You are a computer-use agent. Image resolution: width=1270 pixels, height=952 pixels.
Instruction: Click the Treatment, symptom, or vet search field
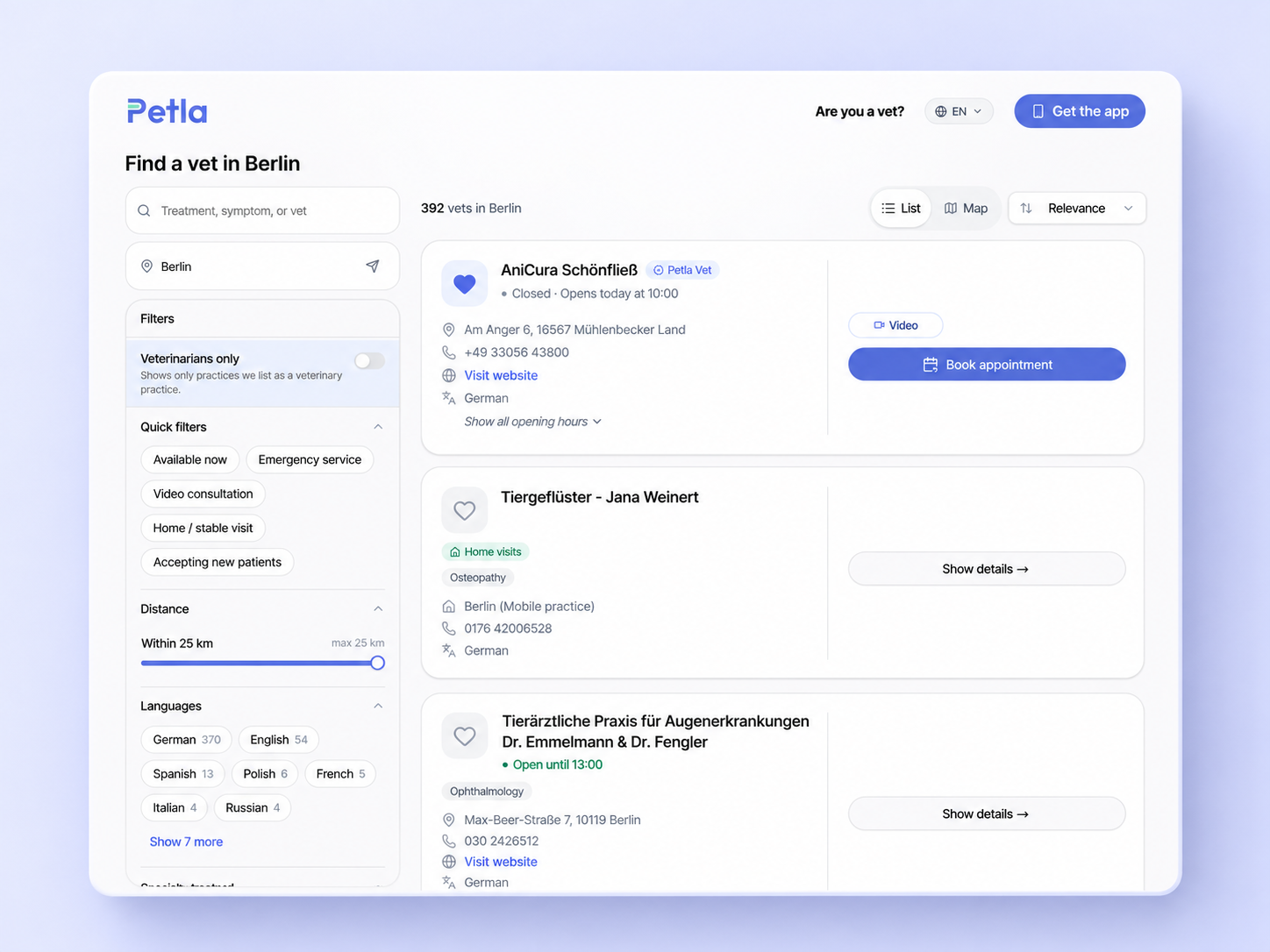262,210
